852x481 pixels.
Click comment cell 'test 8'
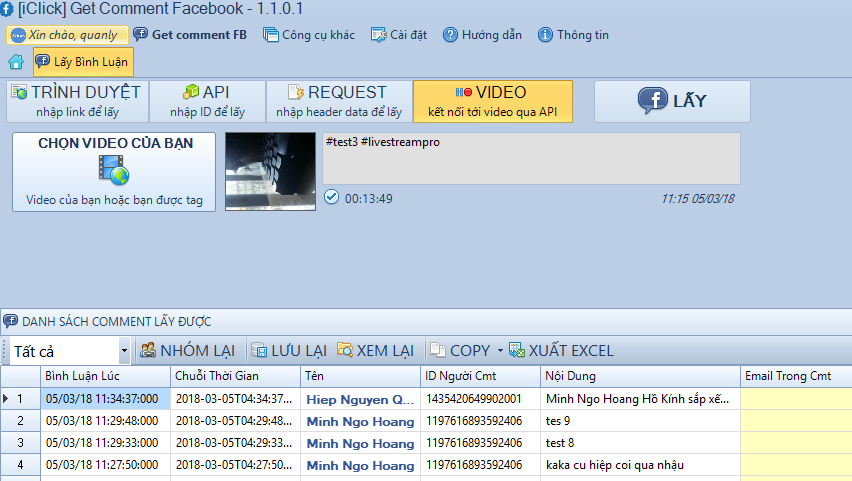pos(640,443)
